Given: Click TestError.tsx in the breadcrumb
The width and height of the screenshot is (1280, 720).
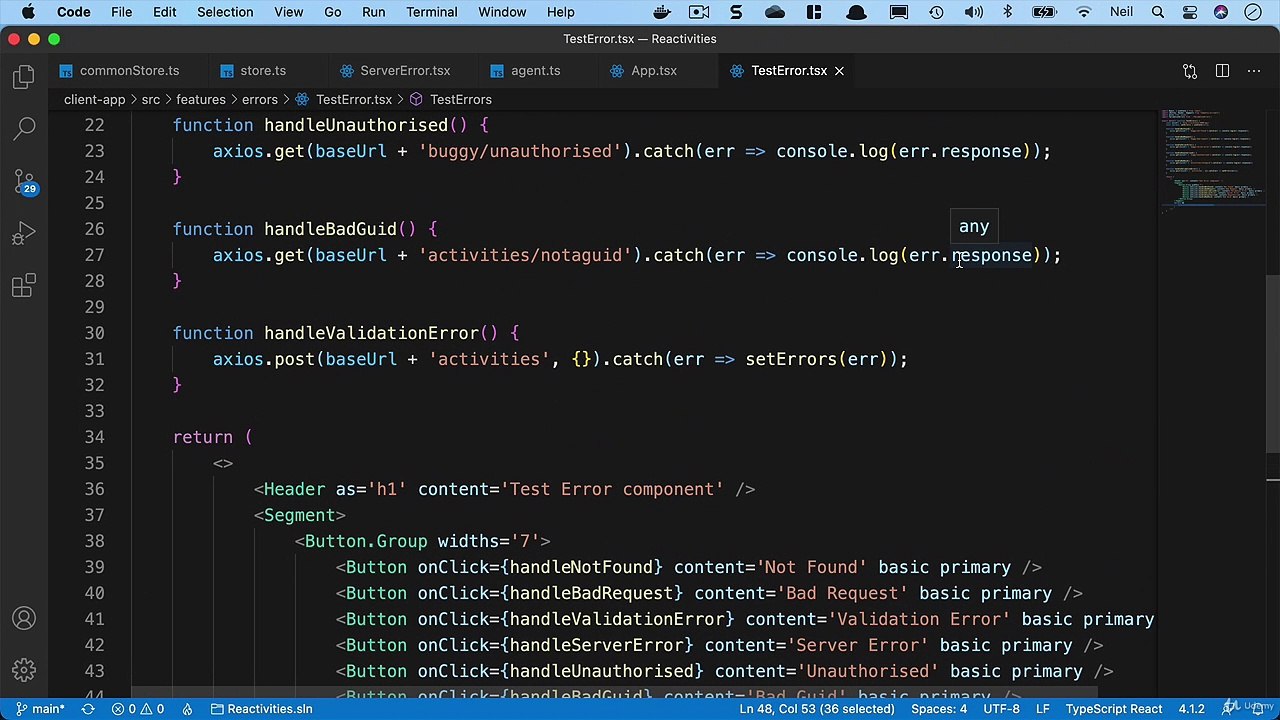Looking at the screenshot, I should [x=343, y=99].
